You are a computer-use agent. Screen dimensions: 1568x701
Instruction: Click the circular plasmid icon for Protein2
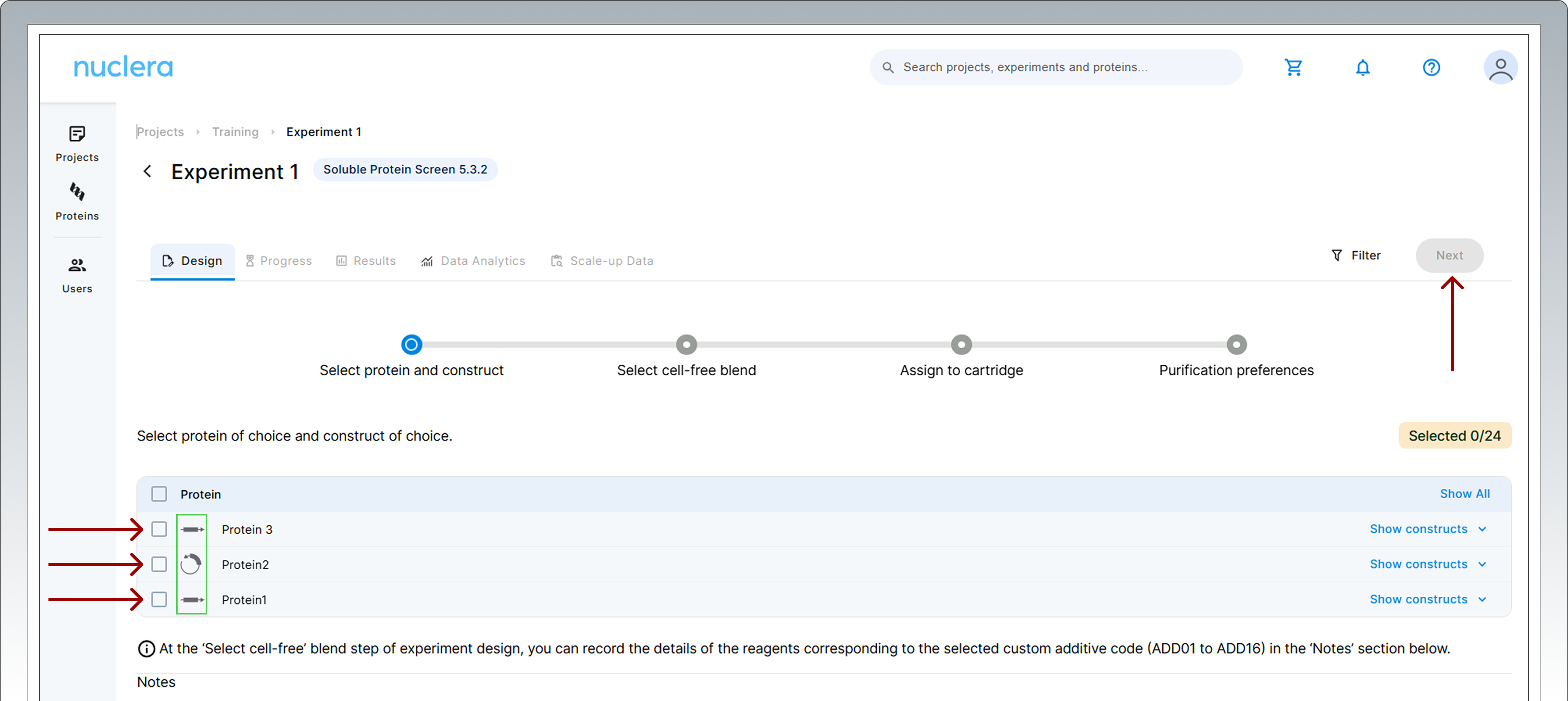tap(191, 564)
